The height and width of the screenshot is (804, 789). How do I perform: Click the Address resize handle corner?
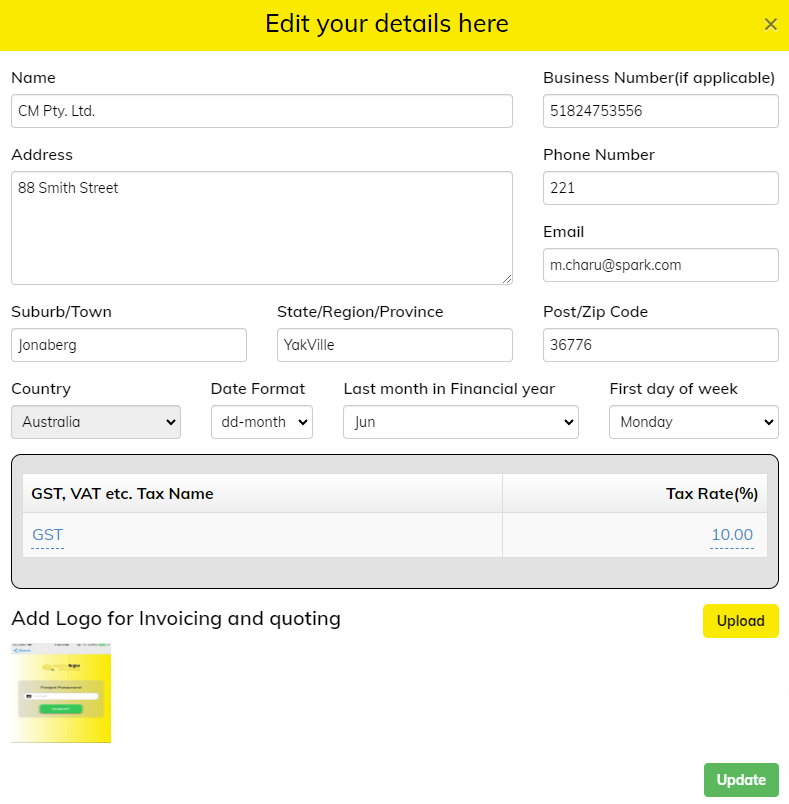(507, 279)
